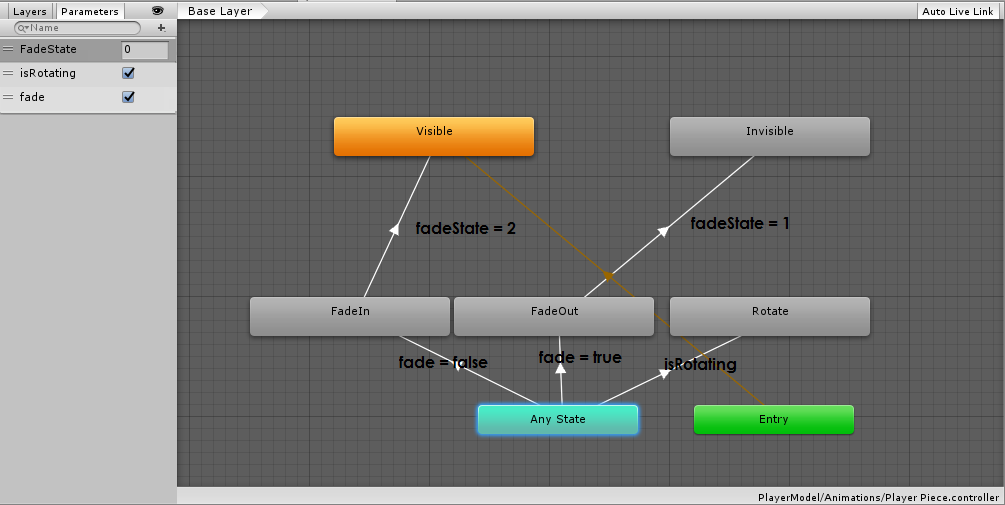Open the search filter magnifier dropdown

point(23,28)
